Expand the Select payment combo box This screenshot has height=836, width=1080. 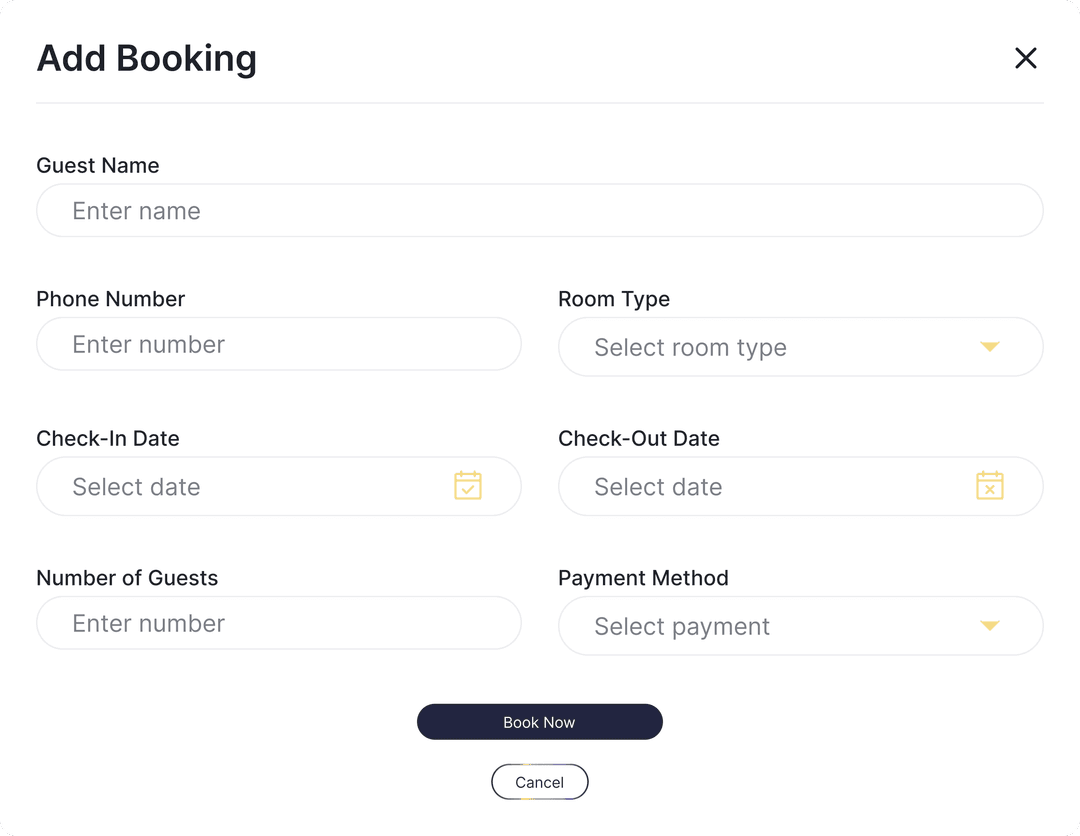pos(800,626)
